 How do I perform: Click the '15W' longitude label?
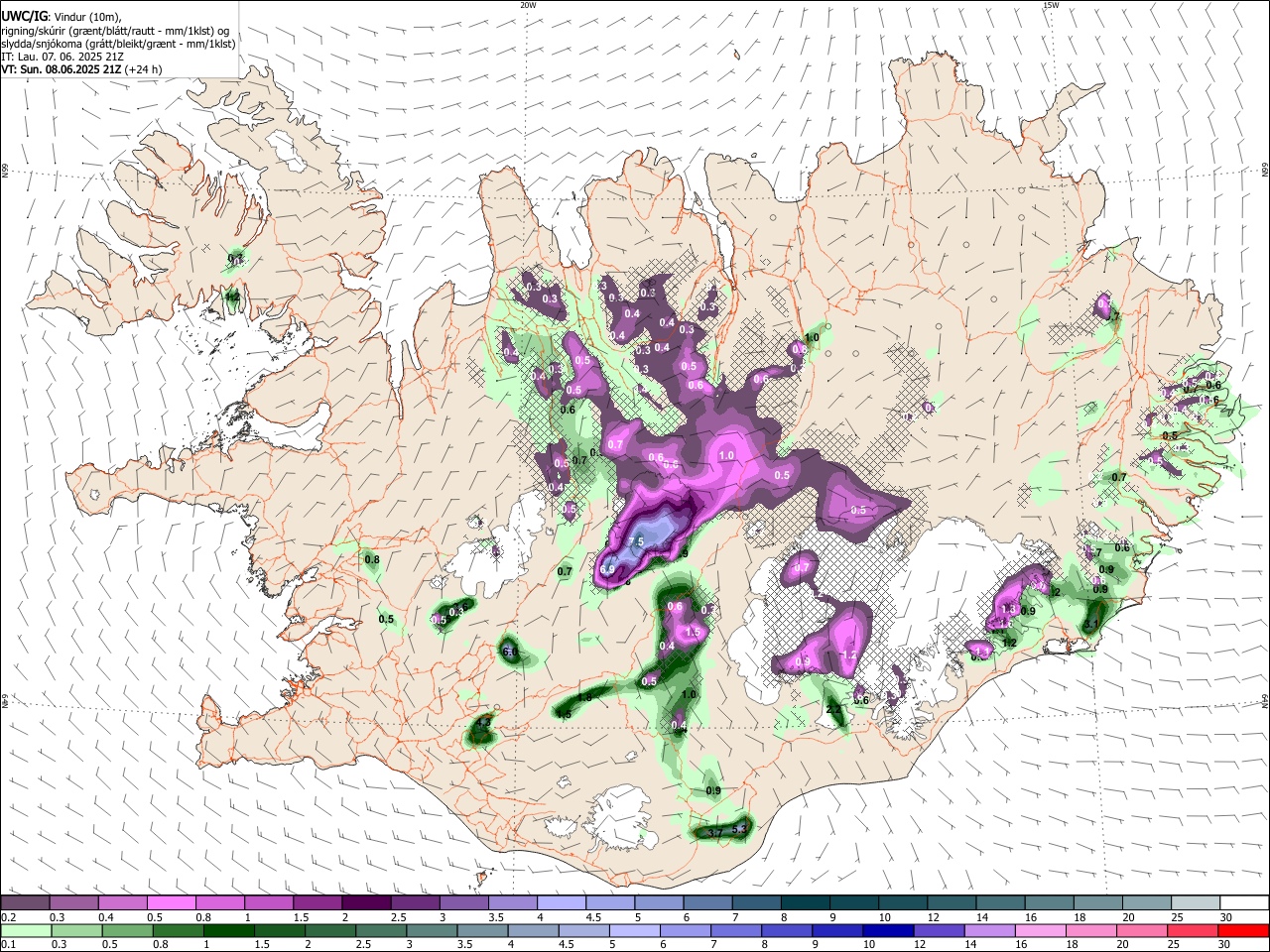[1051, 5]
